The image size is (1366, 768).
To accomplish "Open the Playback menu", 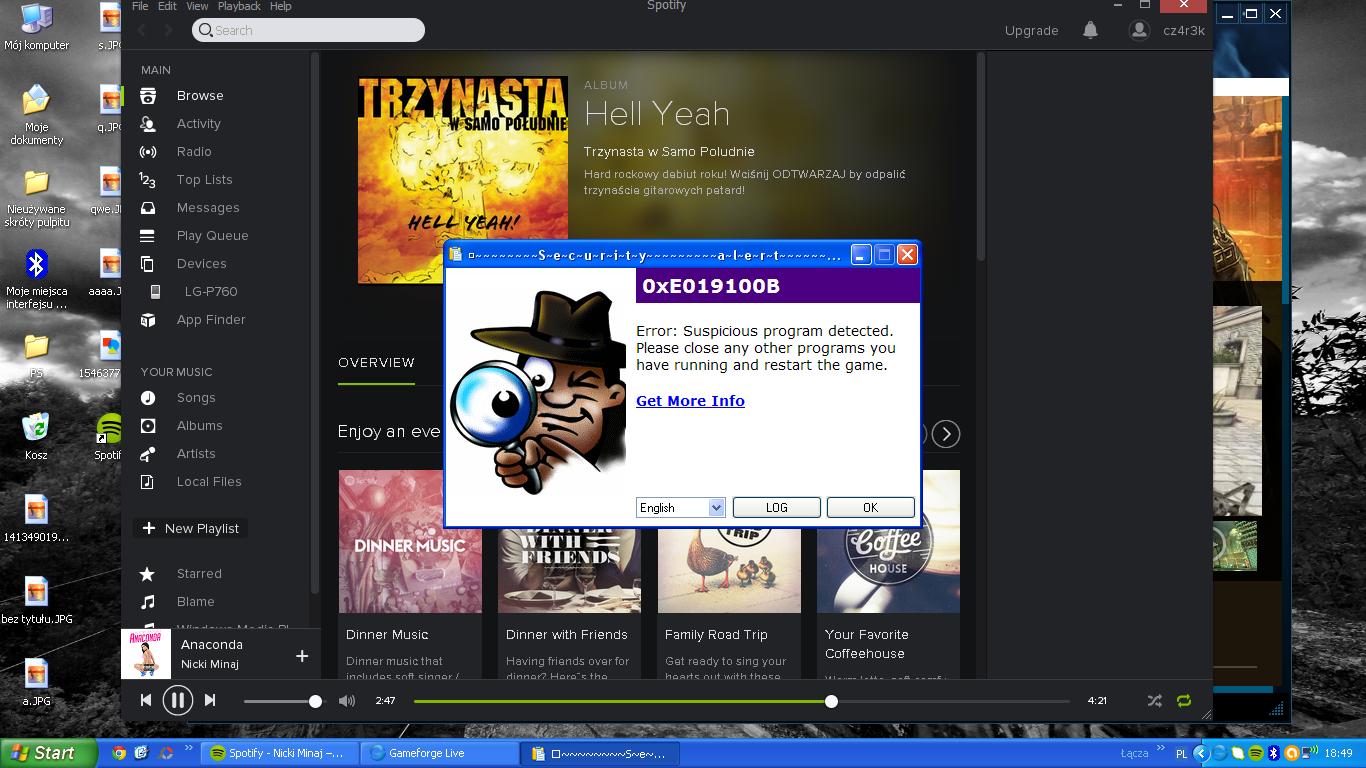I will tap(239, 6).
